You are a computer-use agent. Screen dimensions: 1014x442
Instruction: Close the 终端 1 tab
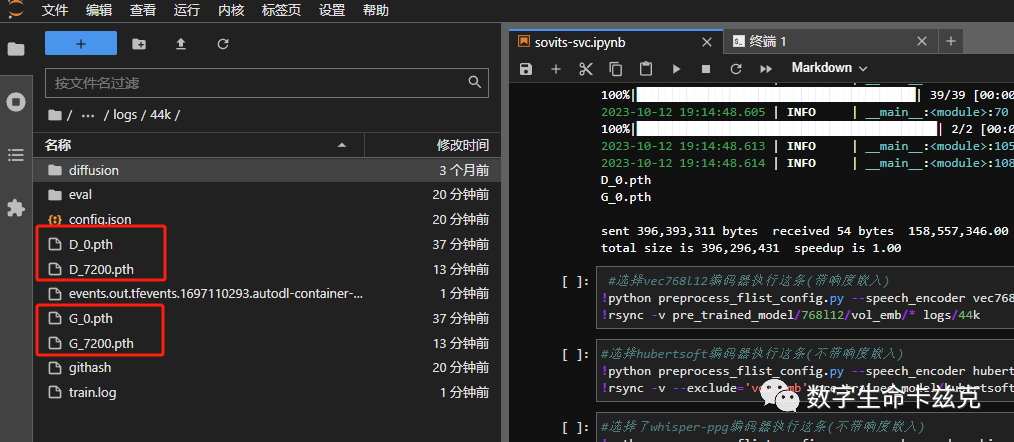922,41
